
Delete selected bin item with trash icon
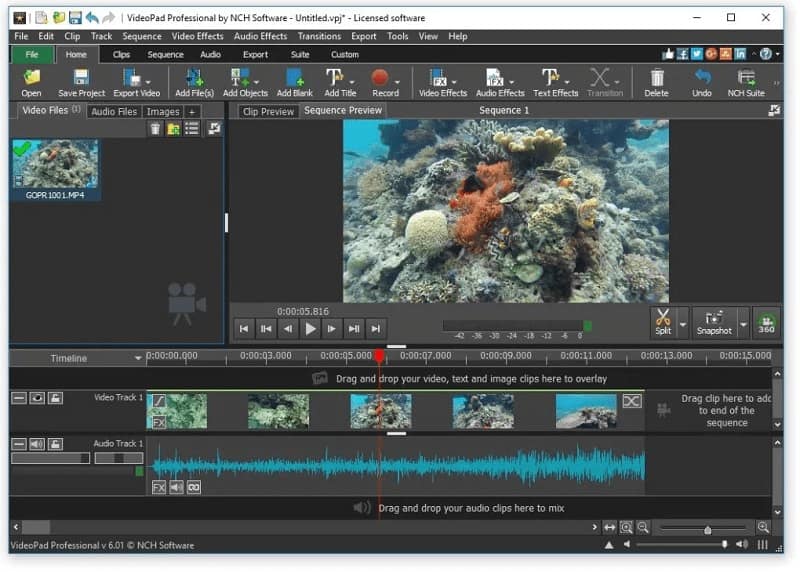(x=155, y=128)
